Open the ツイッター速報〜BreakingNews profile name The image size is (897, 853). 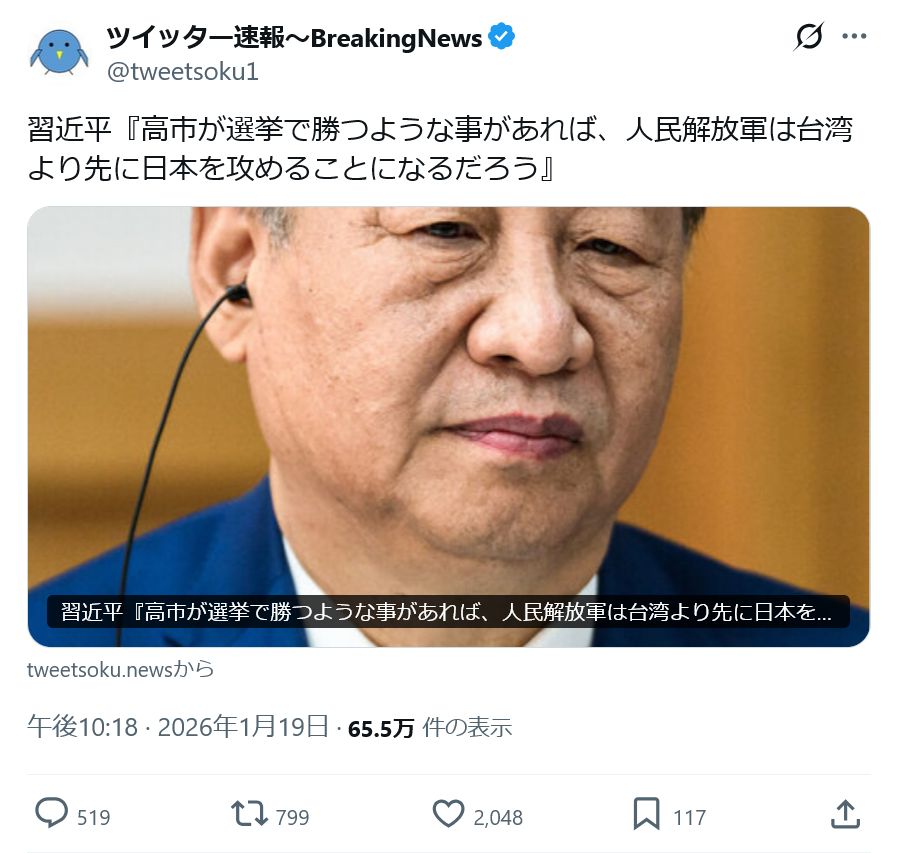[295, 38]
